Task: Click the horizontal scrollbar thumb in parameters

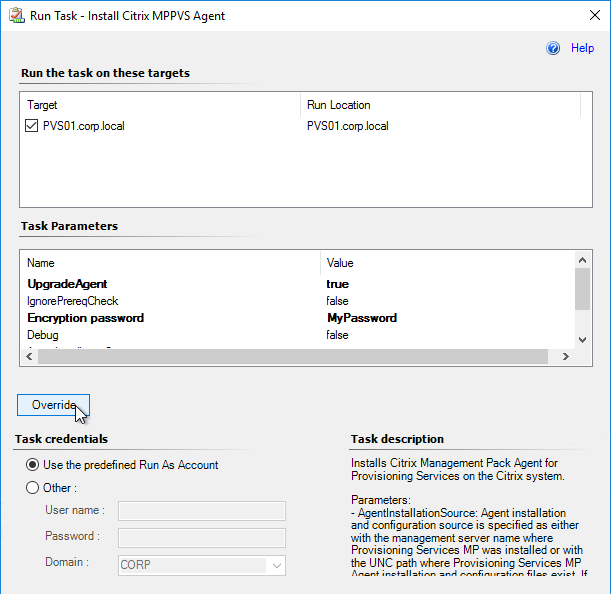Action: pos(293,357)
